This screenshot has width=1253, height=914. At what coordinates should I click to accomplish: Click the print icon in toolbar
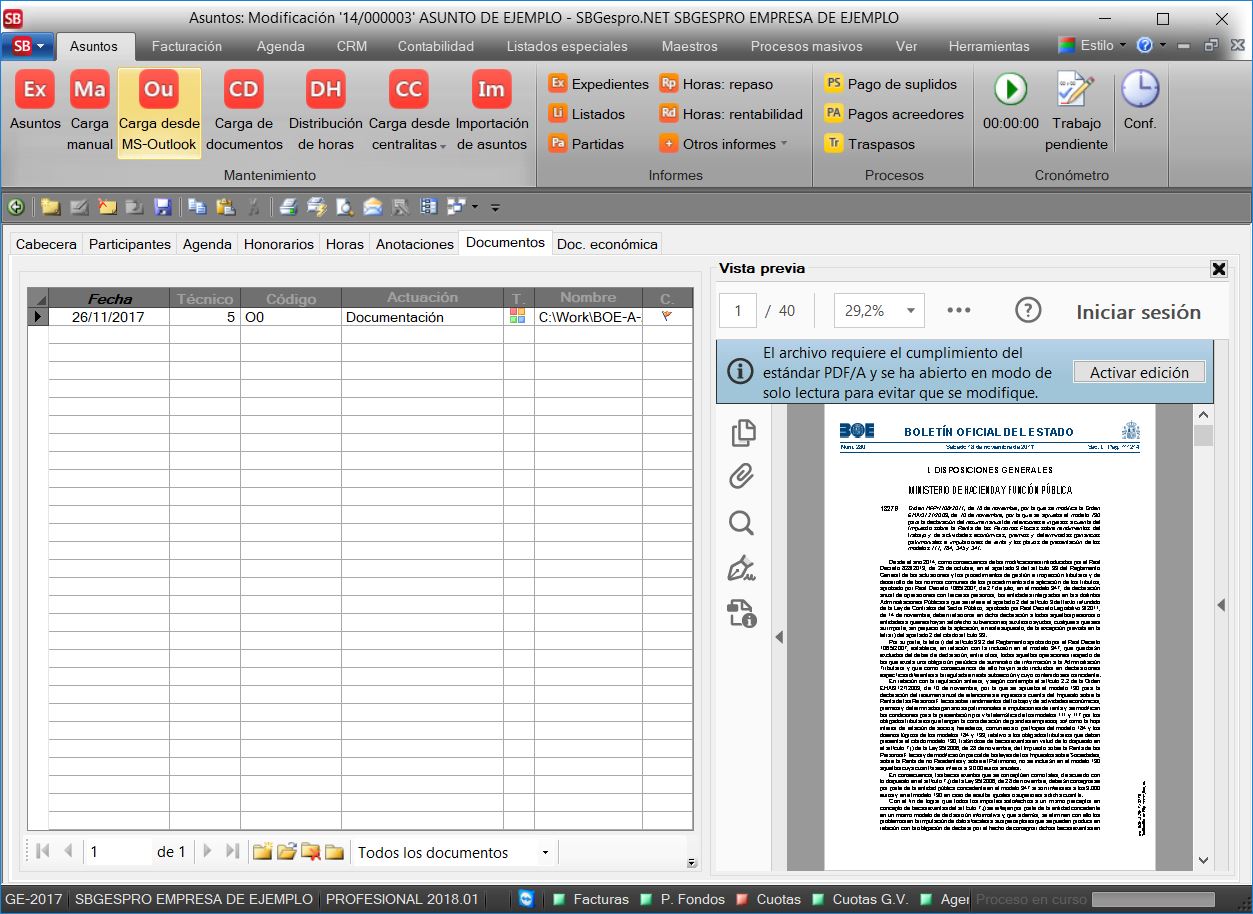pyautogui.click(x=288, y=207)
